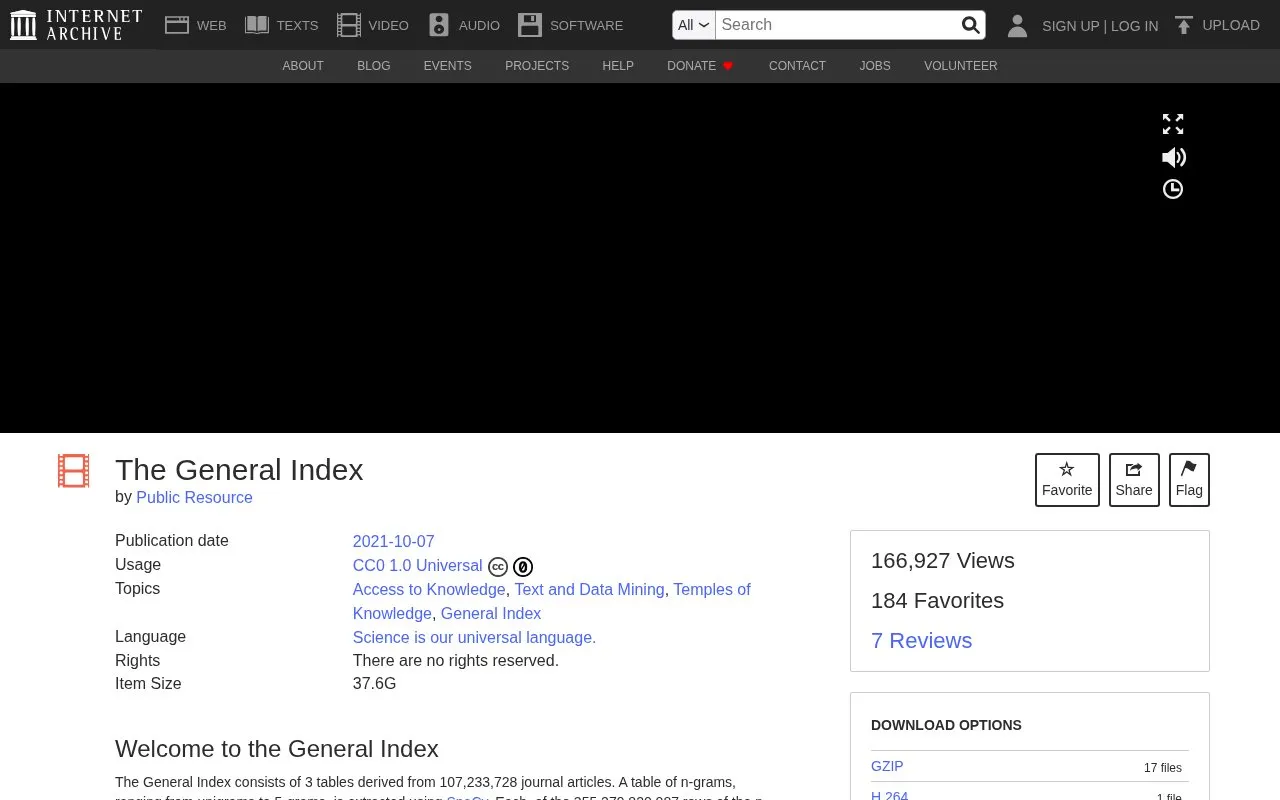
Task: Click the 2021-10-07 publication date link
Action: 393,541
